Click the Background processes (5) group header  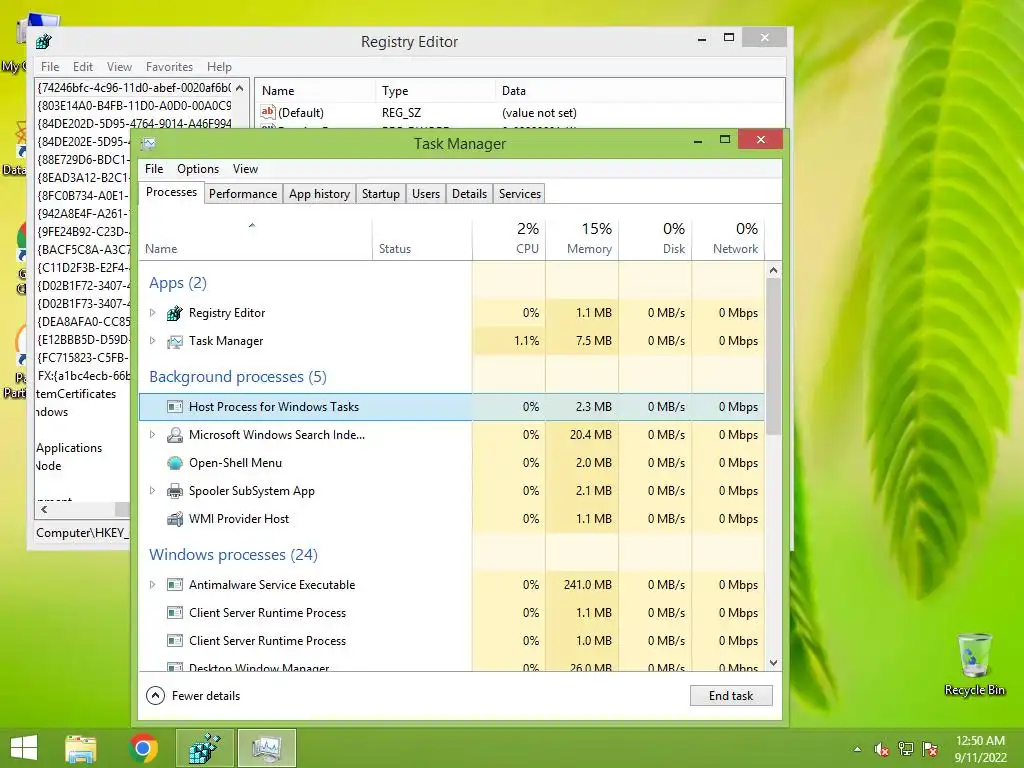238,377
